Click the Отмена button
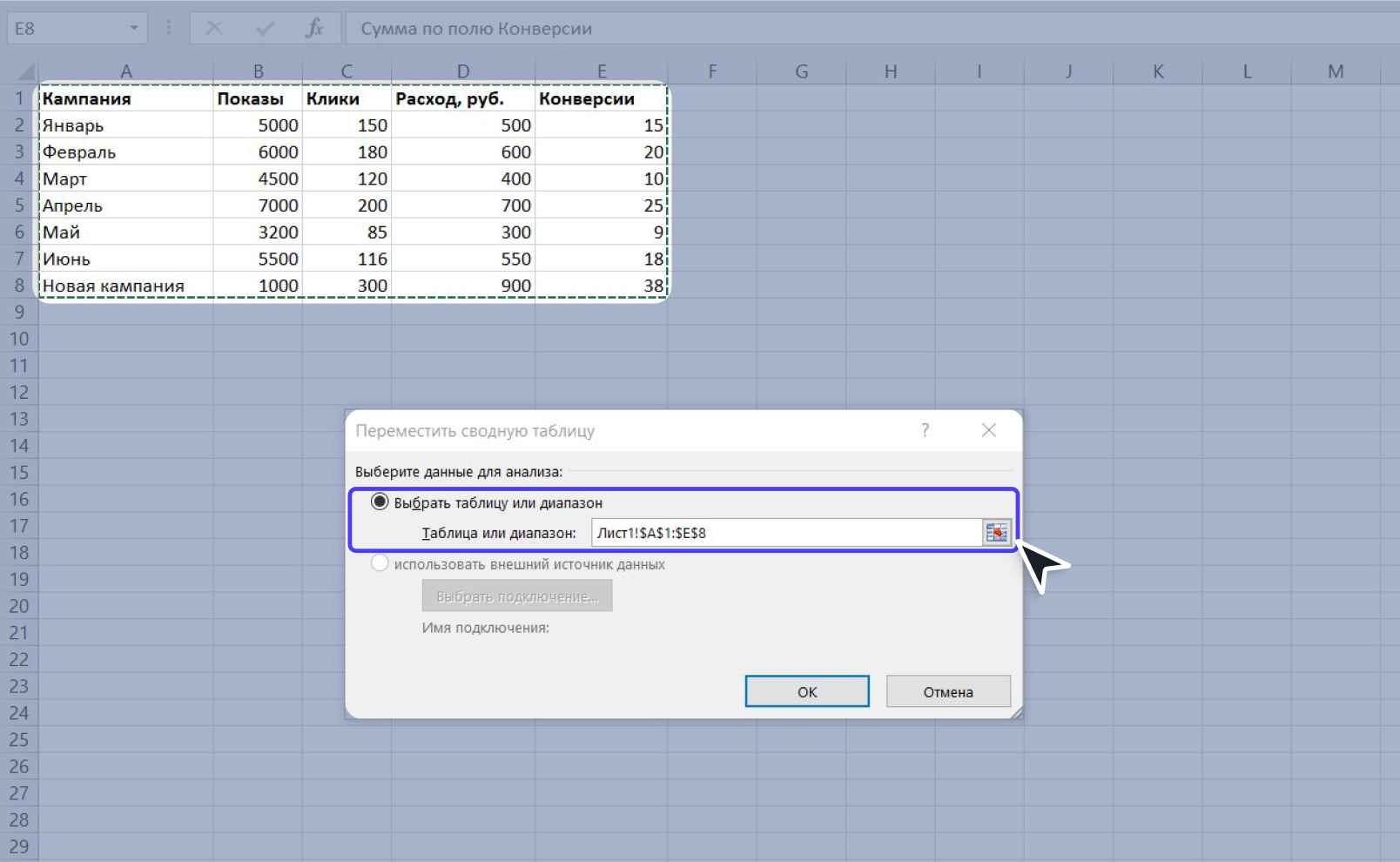Viewport: 1400px width, 862px height. (x=948, y=691)
